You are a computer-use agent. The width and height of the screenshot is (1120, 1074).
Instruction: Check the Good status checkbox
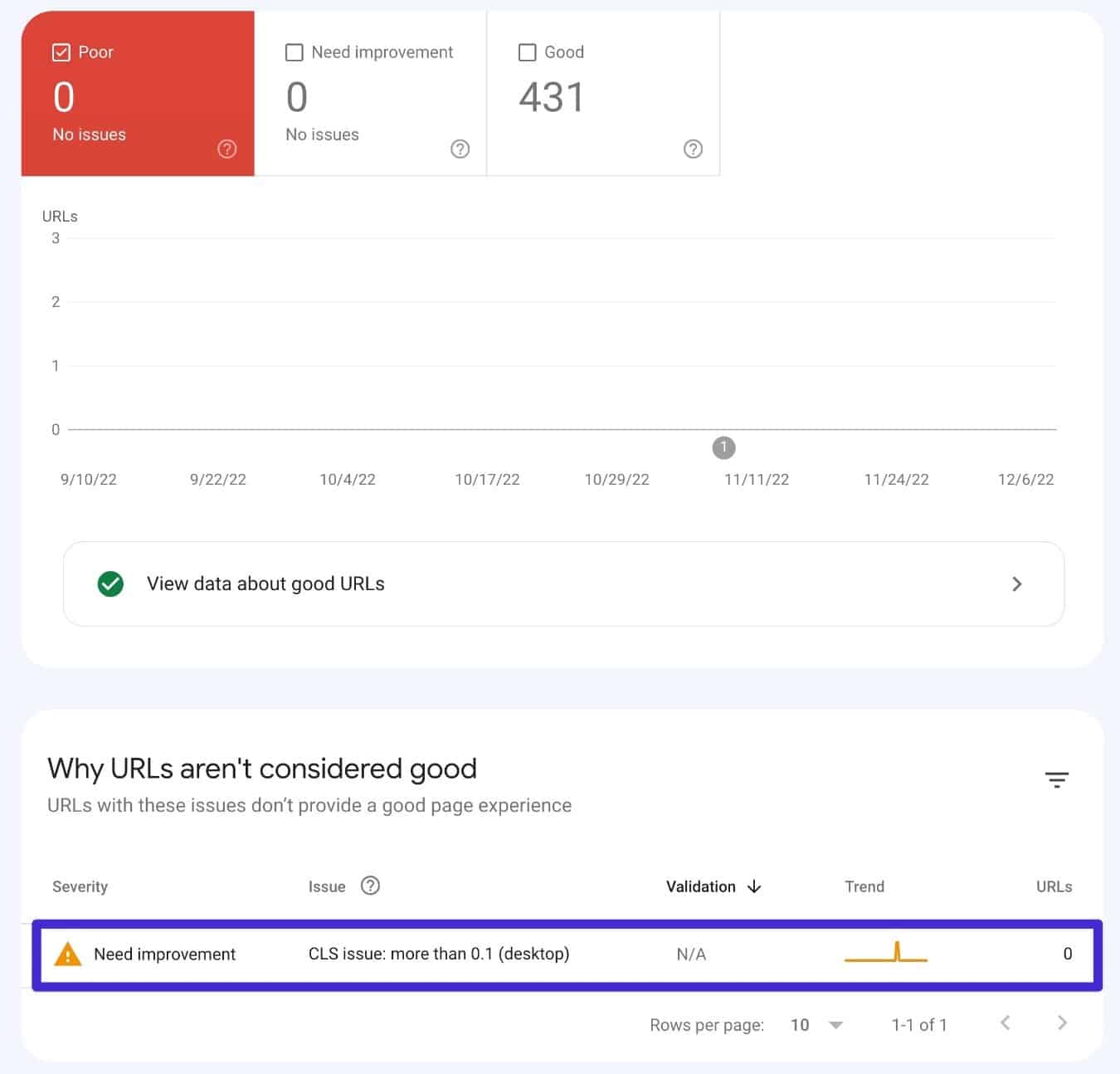coord(528,51)
